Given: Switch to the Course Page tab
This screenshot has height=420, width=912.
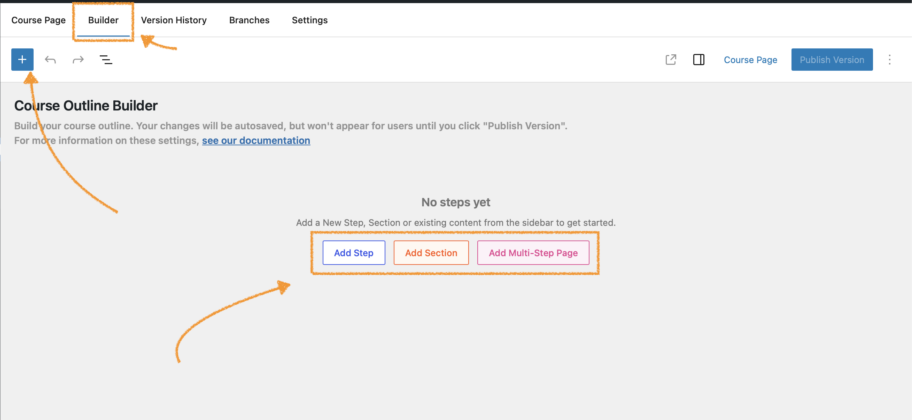Looking at the screenshot, I should (38, 20).
